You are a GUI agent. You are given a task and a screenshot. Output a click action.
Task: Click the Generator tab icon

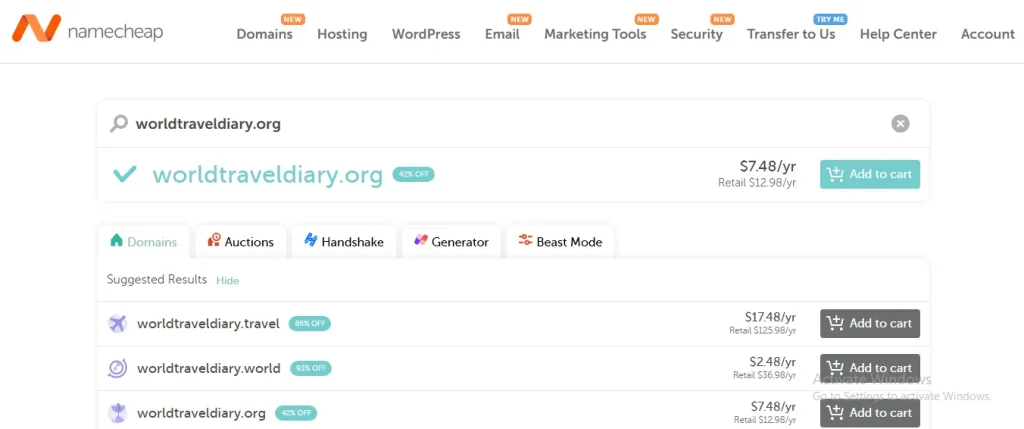(x=421, y=240)
